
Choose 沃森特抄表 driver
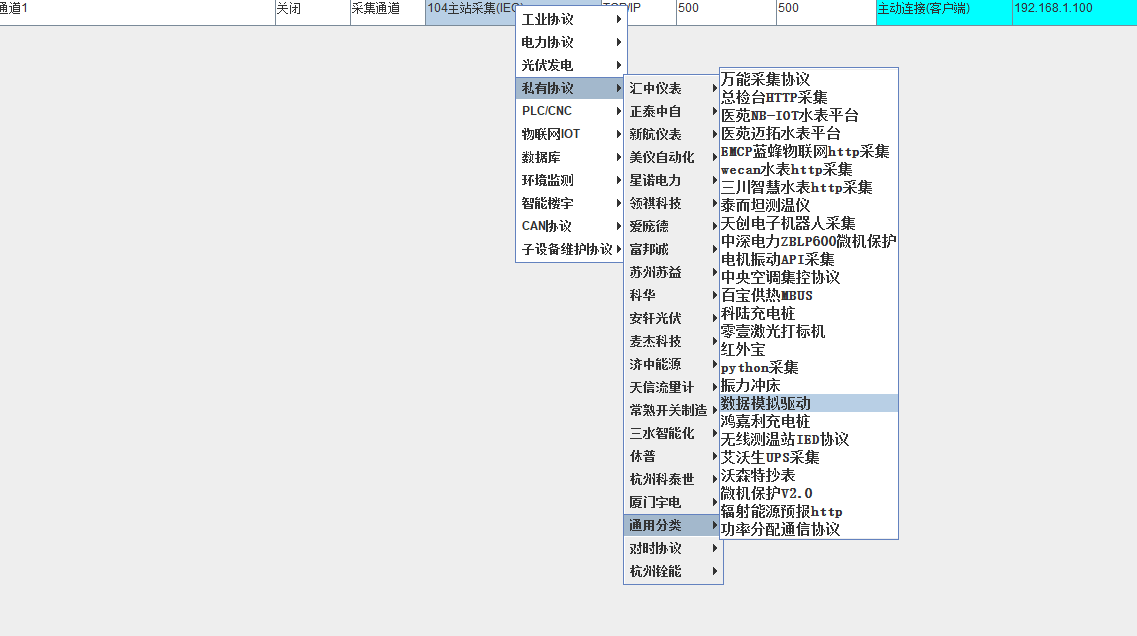point(809,475)
